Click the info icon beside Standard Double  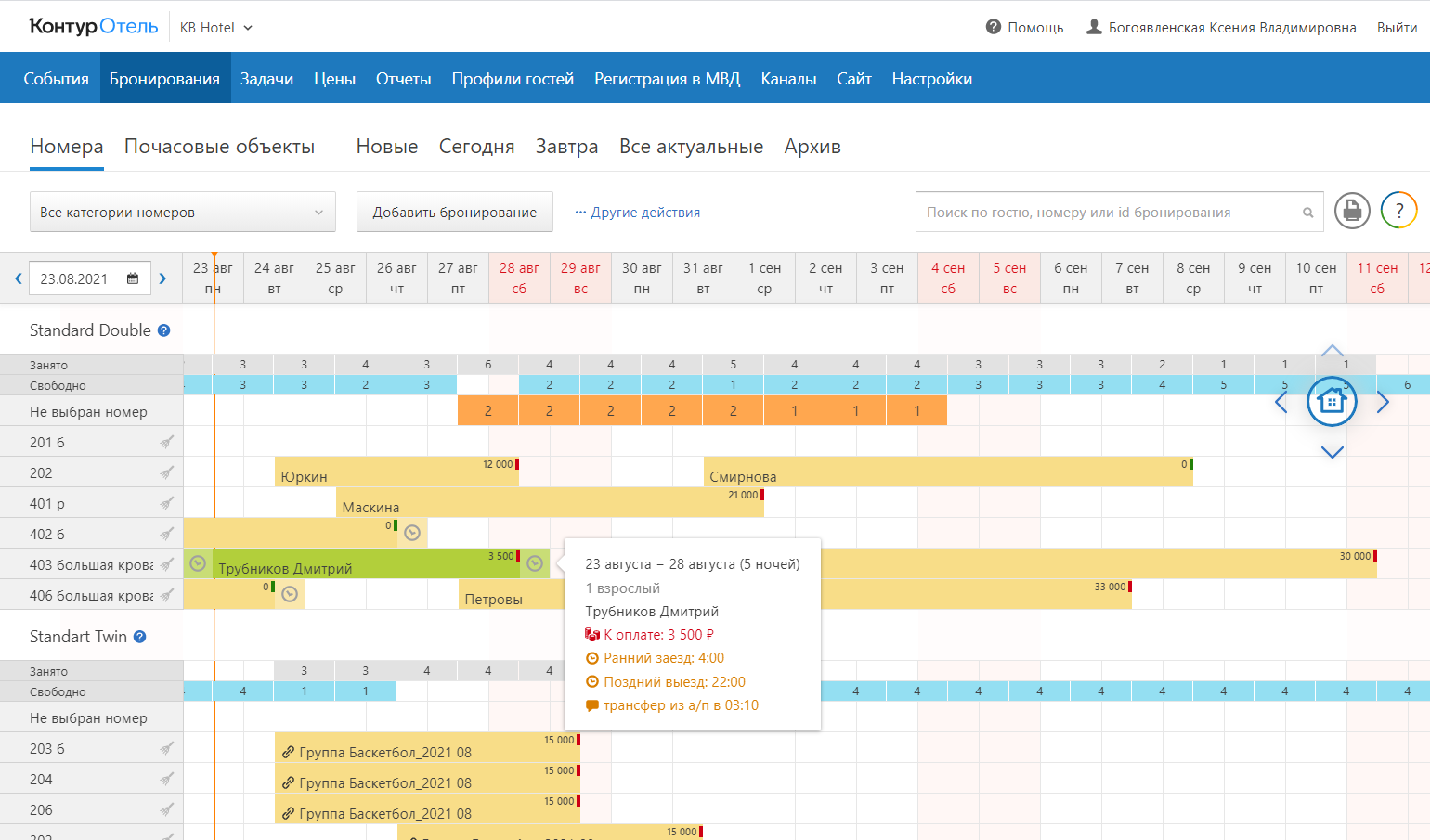[164, 330]
